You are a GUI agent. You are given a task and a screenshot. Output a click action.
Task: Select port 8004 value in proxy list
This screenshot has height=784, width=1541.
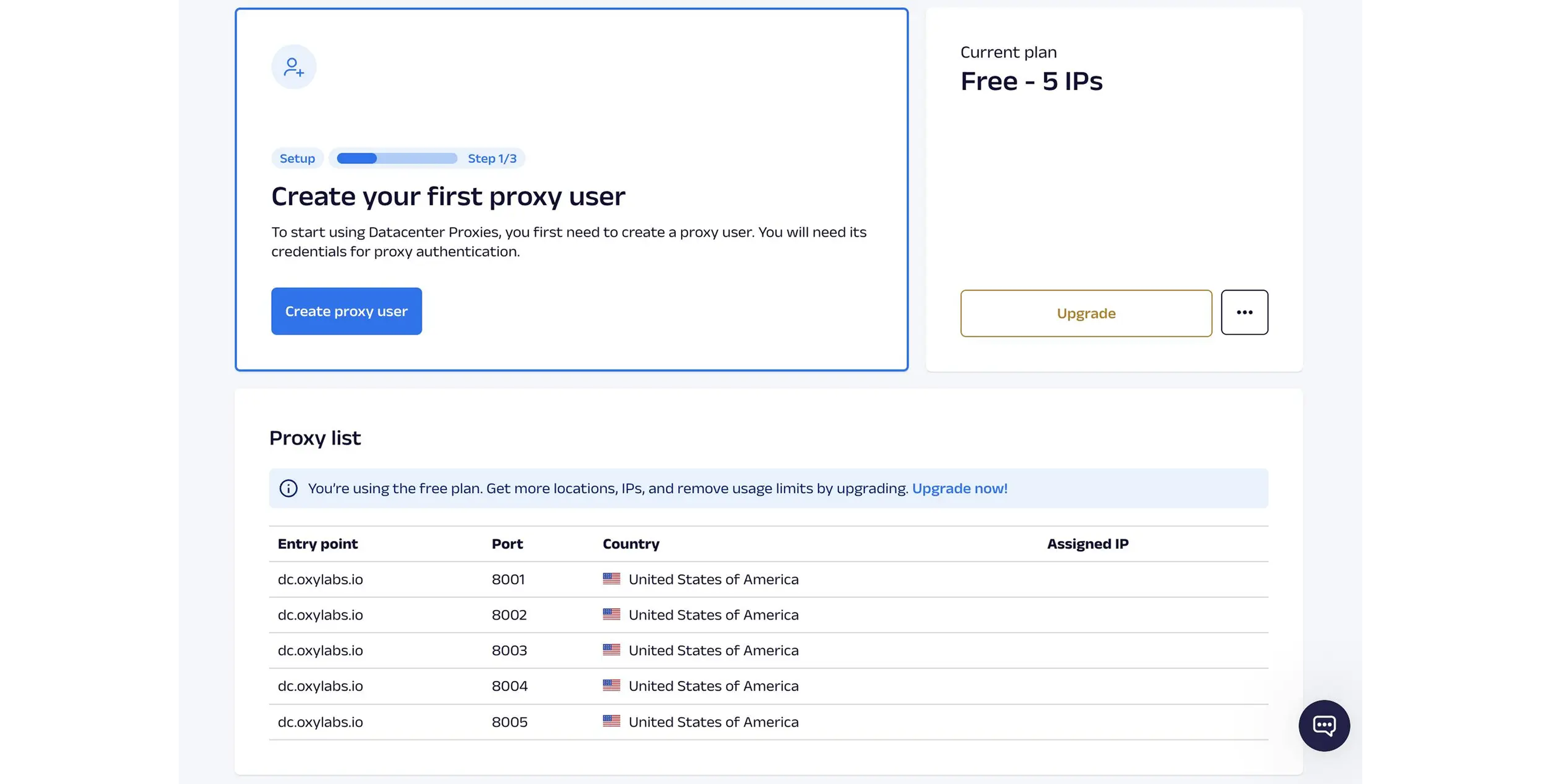509,686
